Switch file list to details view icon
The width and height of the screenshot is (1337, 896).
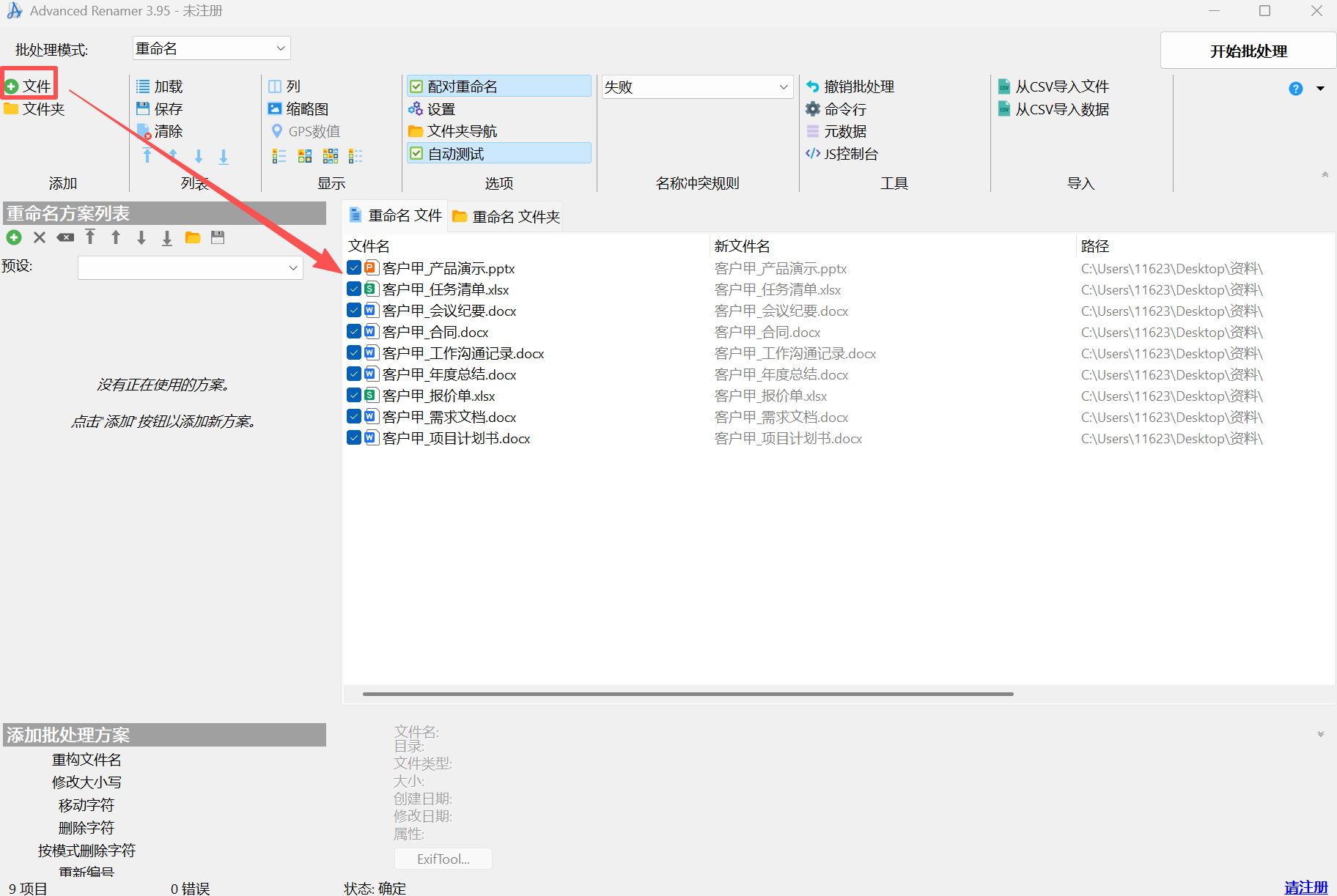279,156
